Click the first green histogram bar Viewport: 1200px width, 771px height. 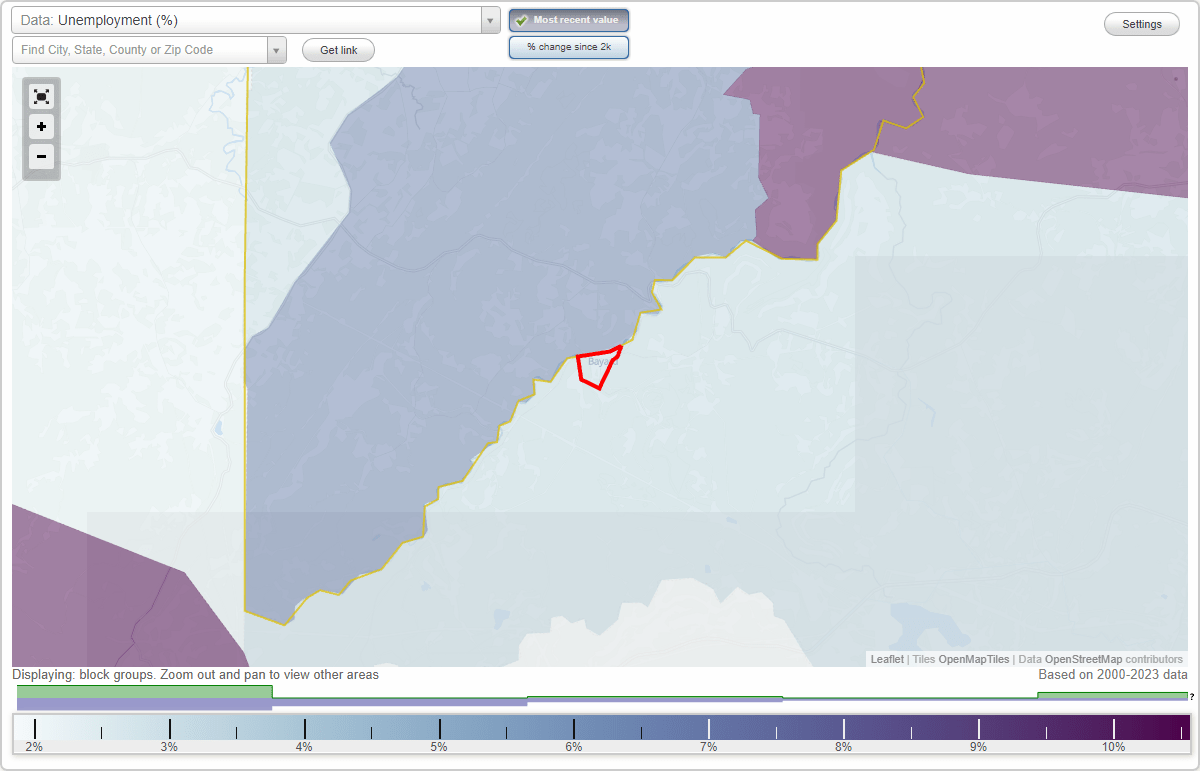[x=145, y=692]
